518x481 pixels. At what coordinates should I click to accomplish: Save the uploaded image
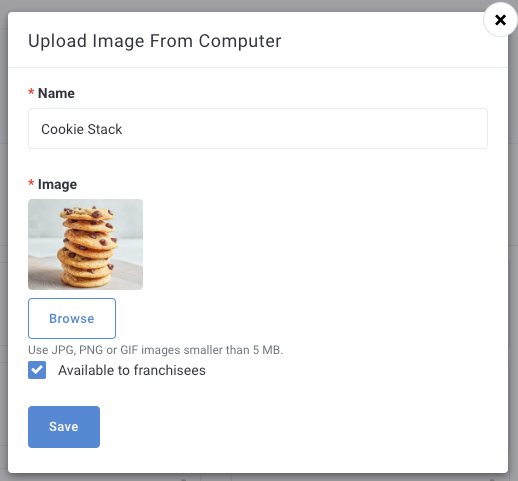tap(64, 427)
